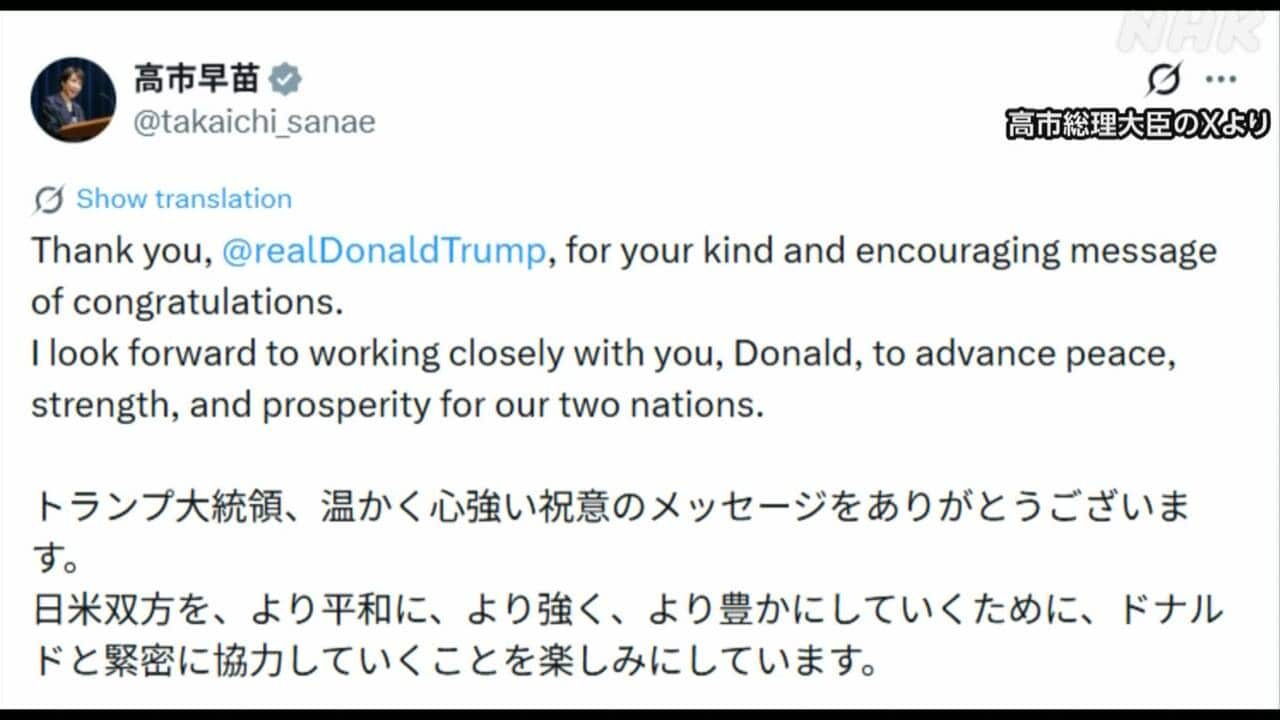Open the @realDonaldTrump mention link

383,250
